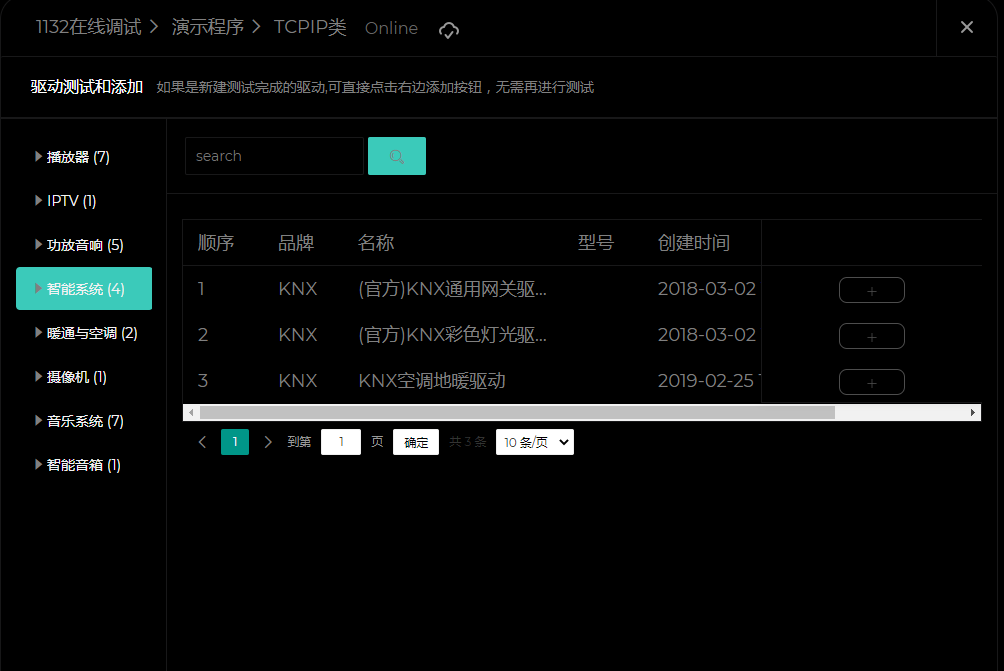Select row (官方)KNX通用网关驱... name
This screenshot has height=671, width=1004.
coord(452,289)
